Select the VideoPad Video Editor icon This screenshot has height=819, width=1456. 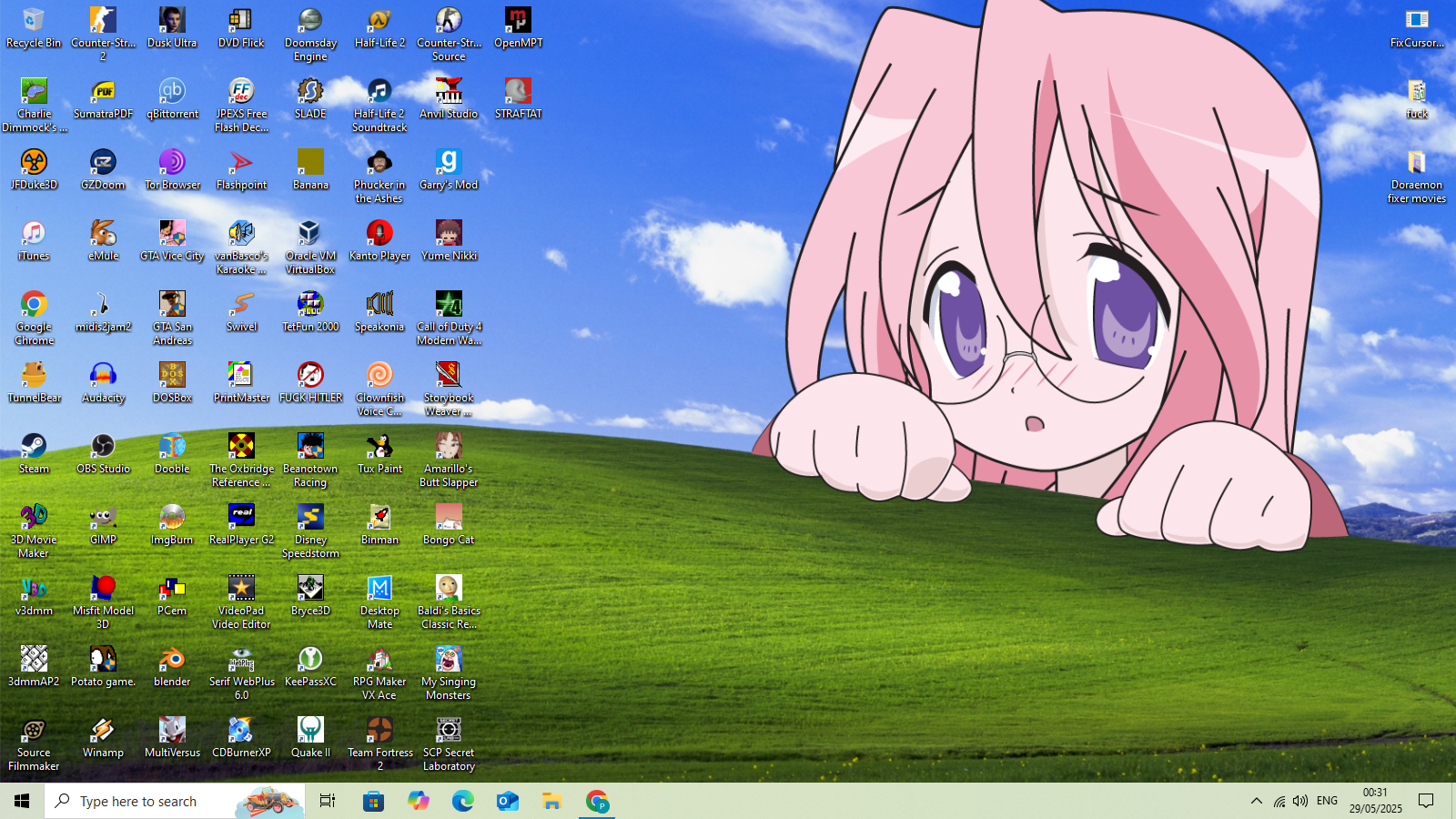(241, 602)
